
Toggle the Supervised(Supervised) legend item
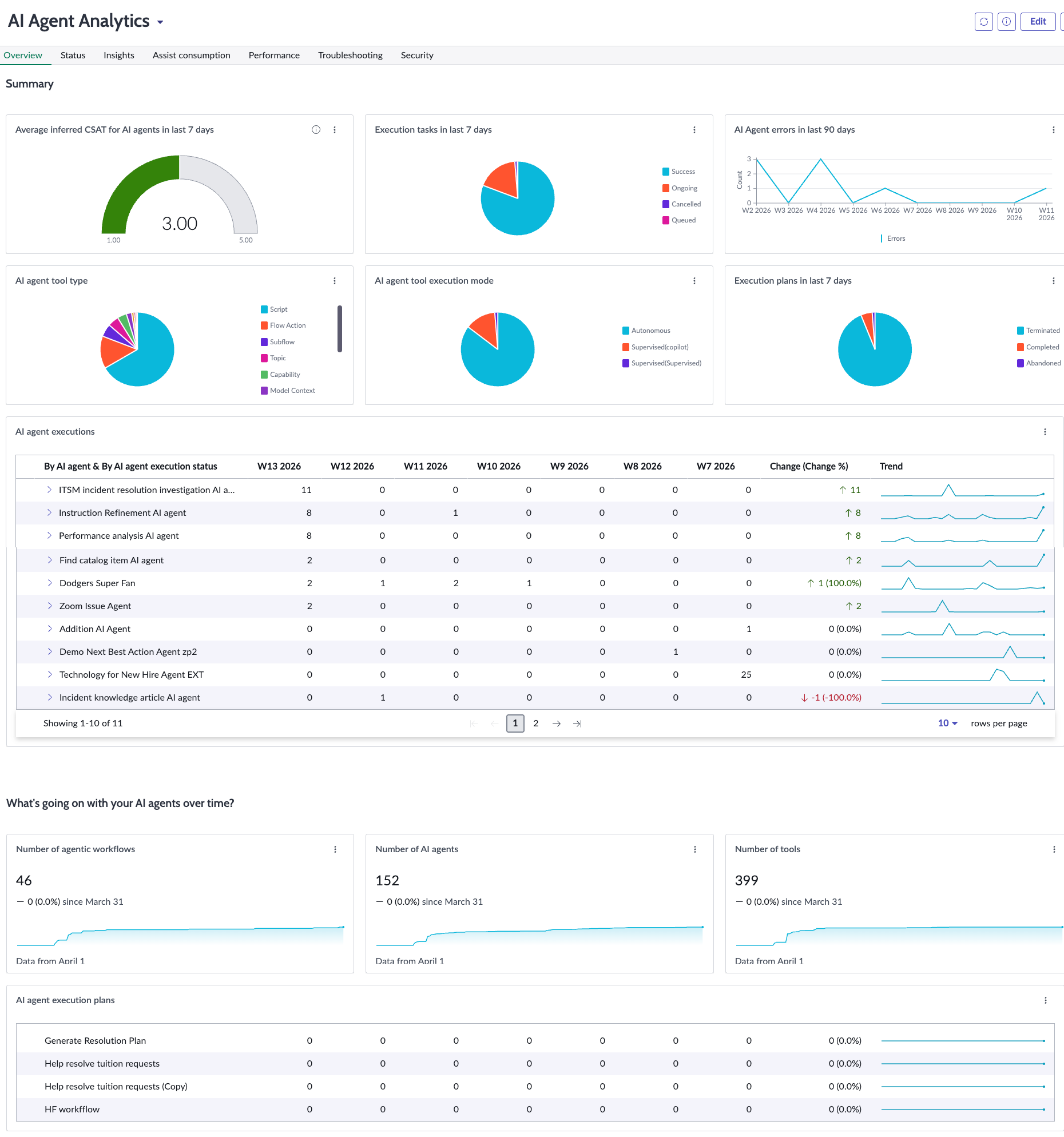662,363
